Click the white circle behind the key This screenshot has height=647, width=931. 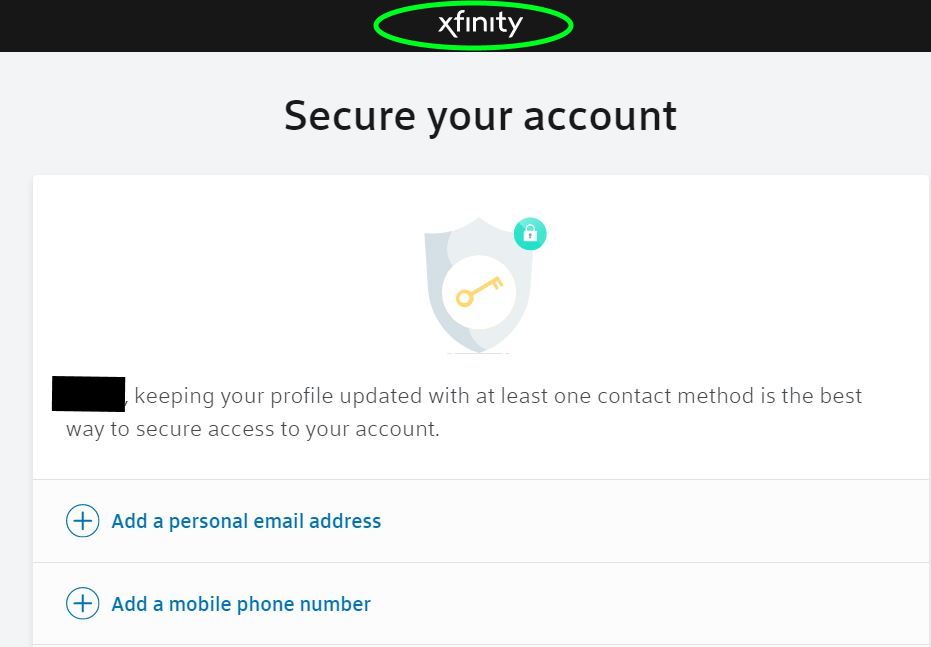click(x=479, y=292)
